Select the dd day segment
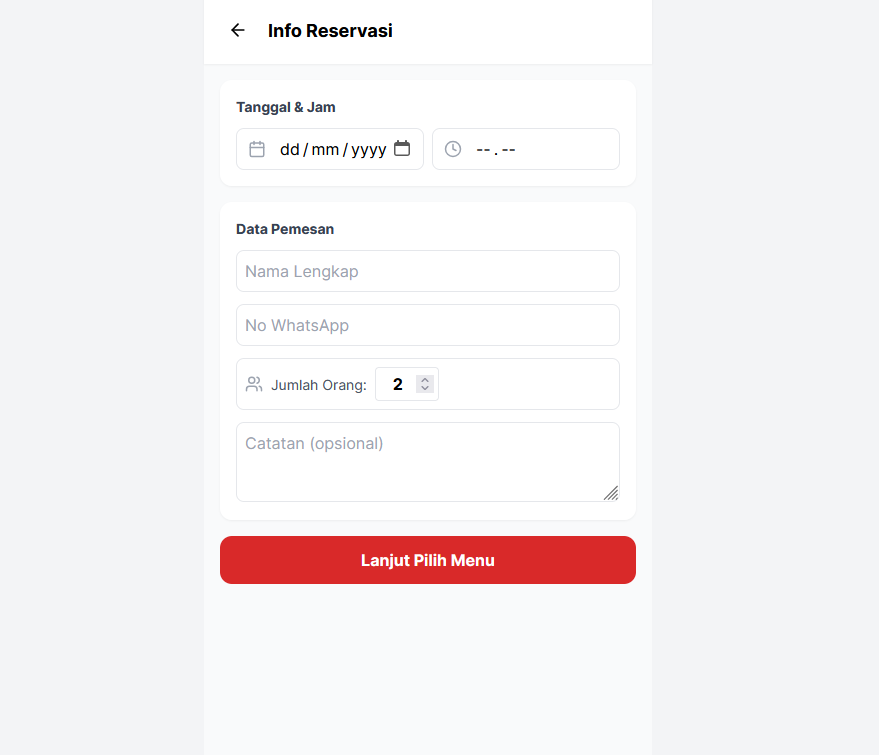The image size is (879, 755). pos(290,149)
